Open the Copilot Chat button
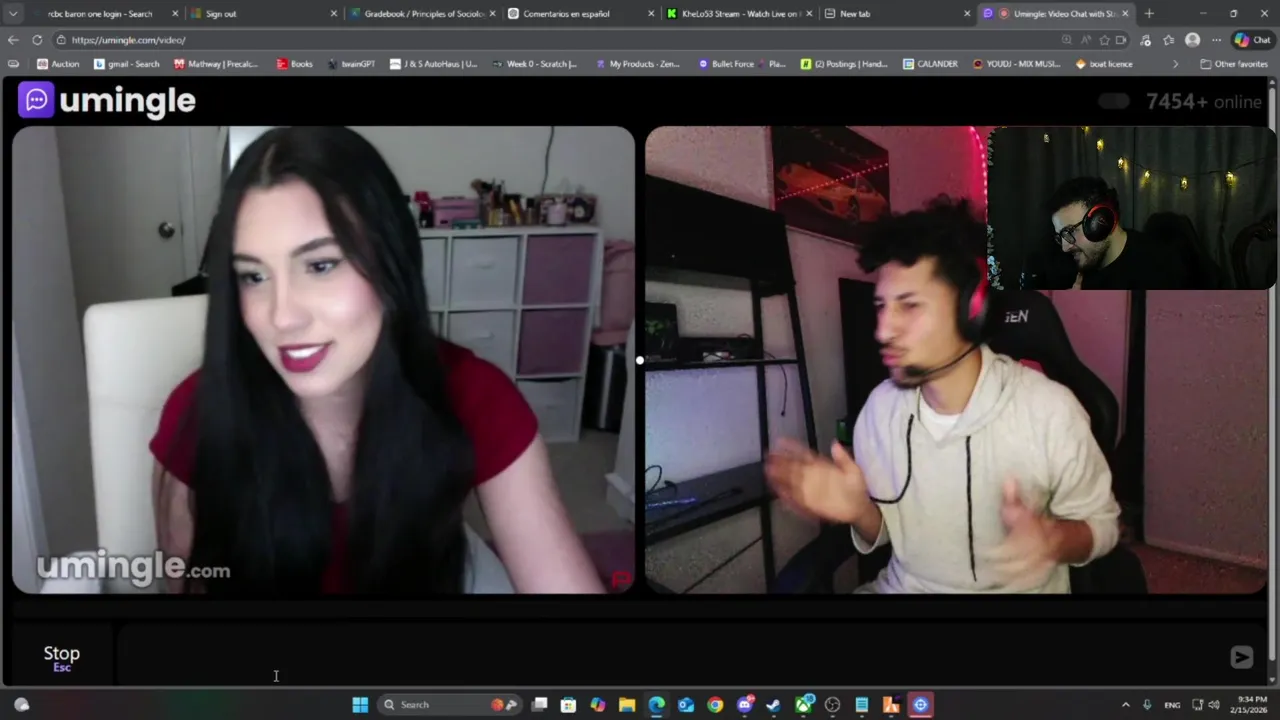The image size is (1280, 720). point(1255,40)
